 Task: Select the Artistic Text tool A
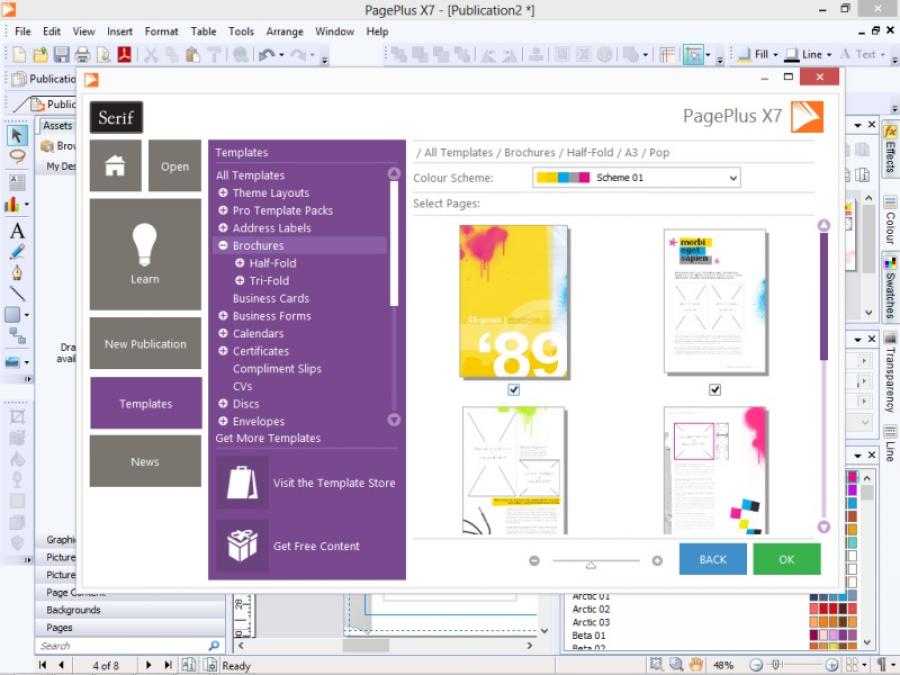[x=17, y=231]
